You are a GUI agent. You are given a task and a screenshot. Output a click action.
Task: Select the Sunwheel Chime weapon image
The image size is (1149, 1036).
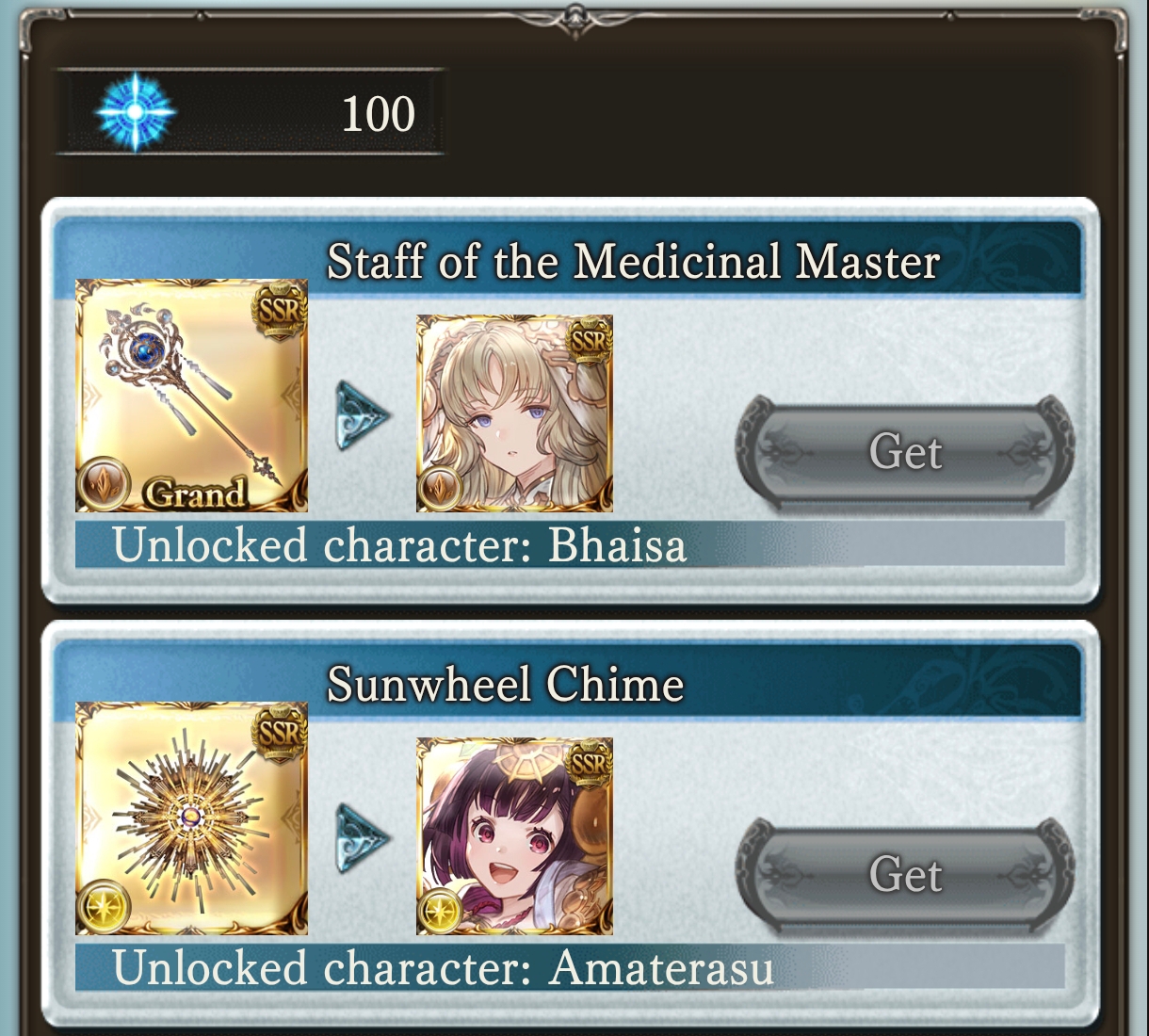click(191, 818)
